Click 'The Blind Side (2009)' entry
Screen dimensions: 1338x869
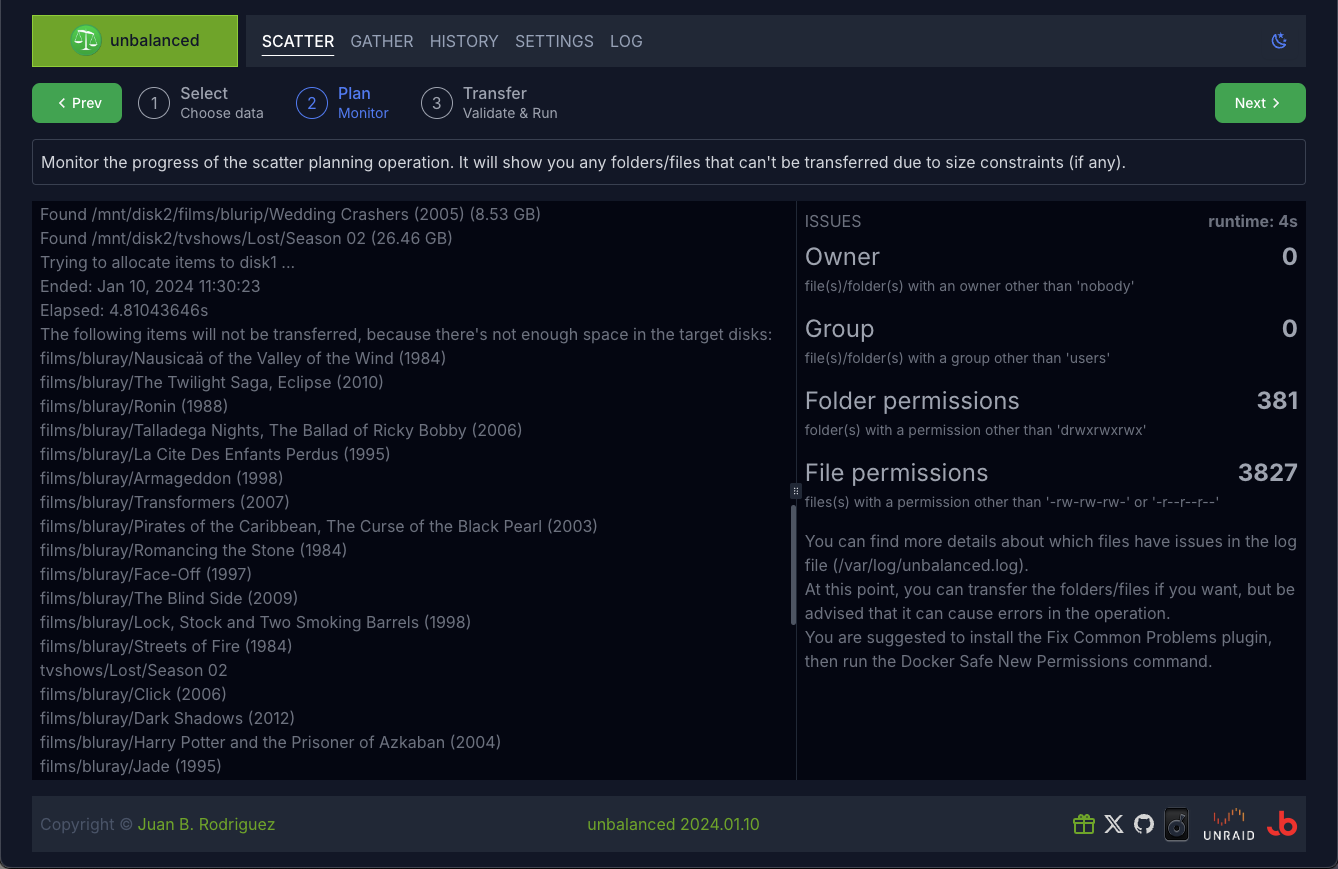(x=169, y=598)
